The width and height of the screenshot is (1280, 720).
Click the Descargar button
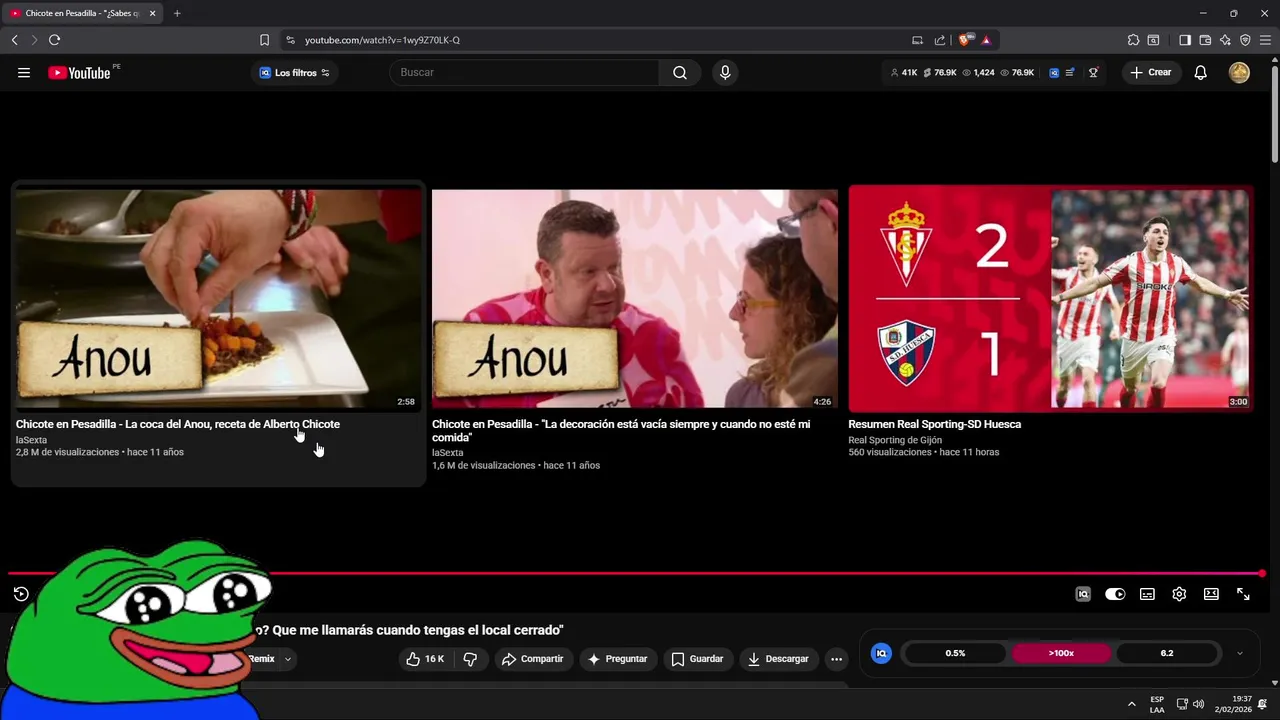[x=778, y=659]
